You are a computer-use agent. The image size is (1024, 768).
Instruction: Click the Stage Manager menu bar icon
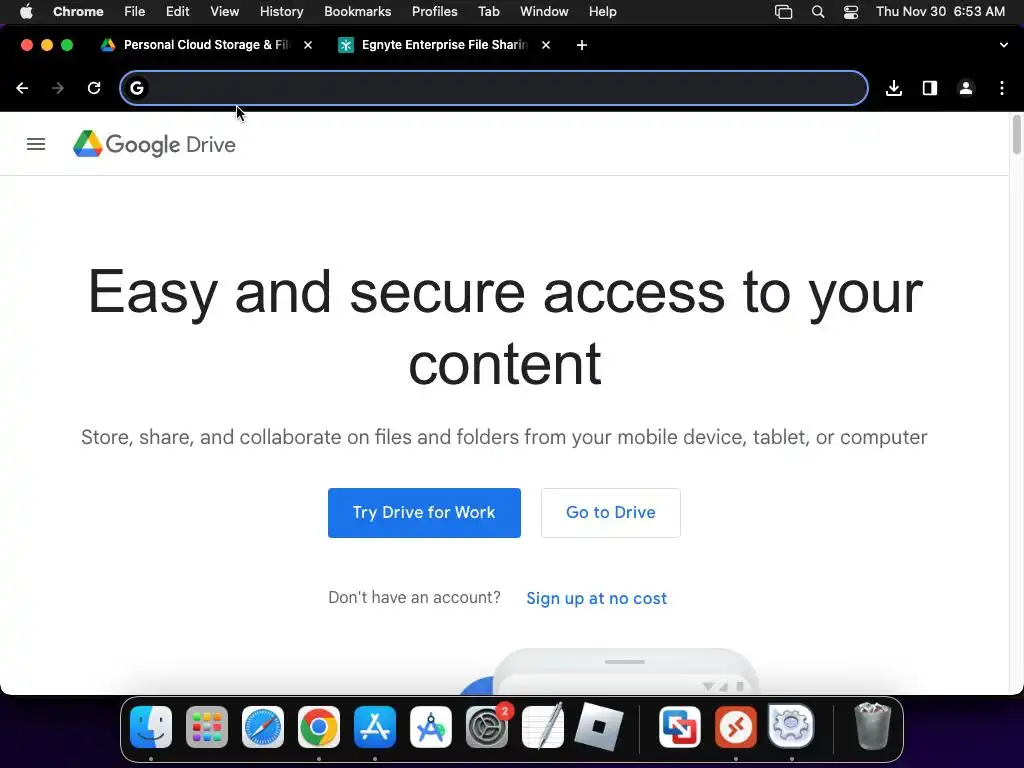pyautogui.click(x=783, y=12)
